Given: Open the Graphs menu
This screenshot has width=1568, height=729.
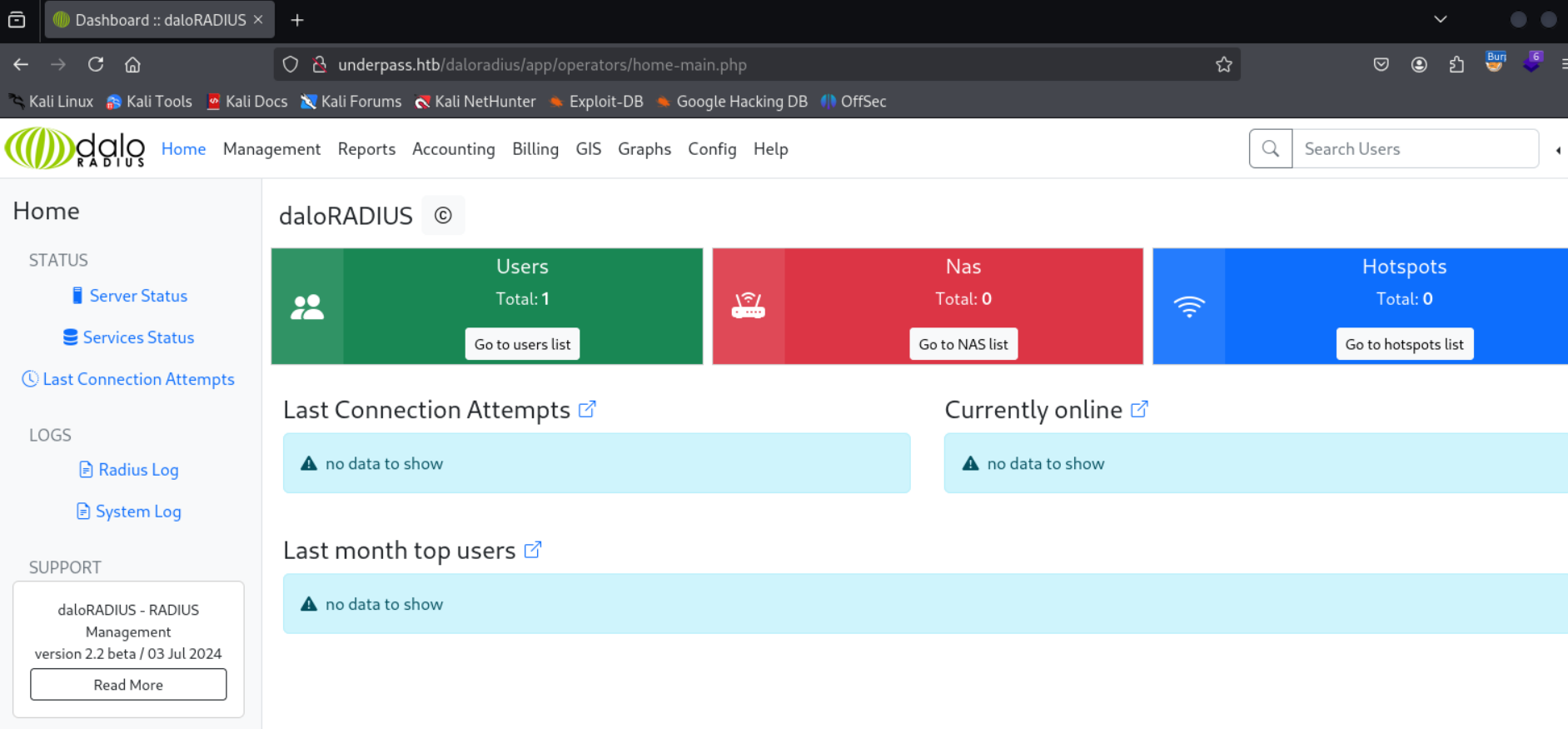Looking at the screenshot, I should [645, 148].
